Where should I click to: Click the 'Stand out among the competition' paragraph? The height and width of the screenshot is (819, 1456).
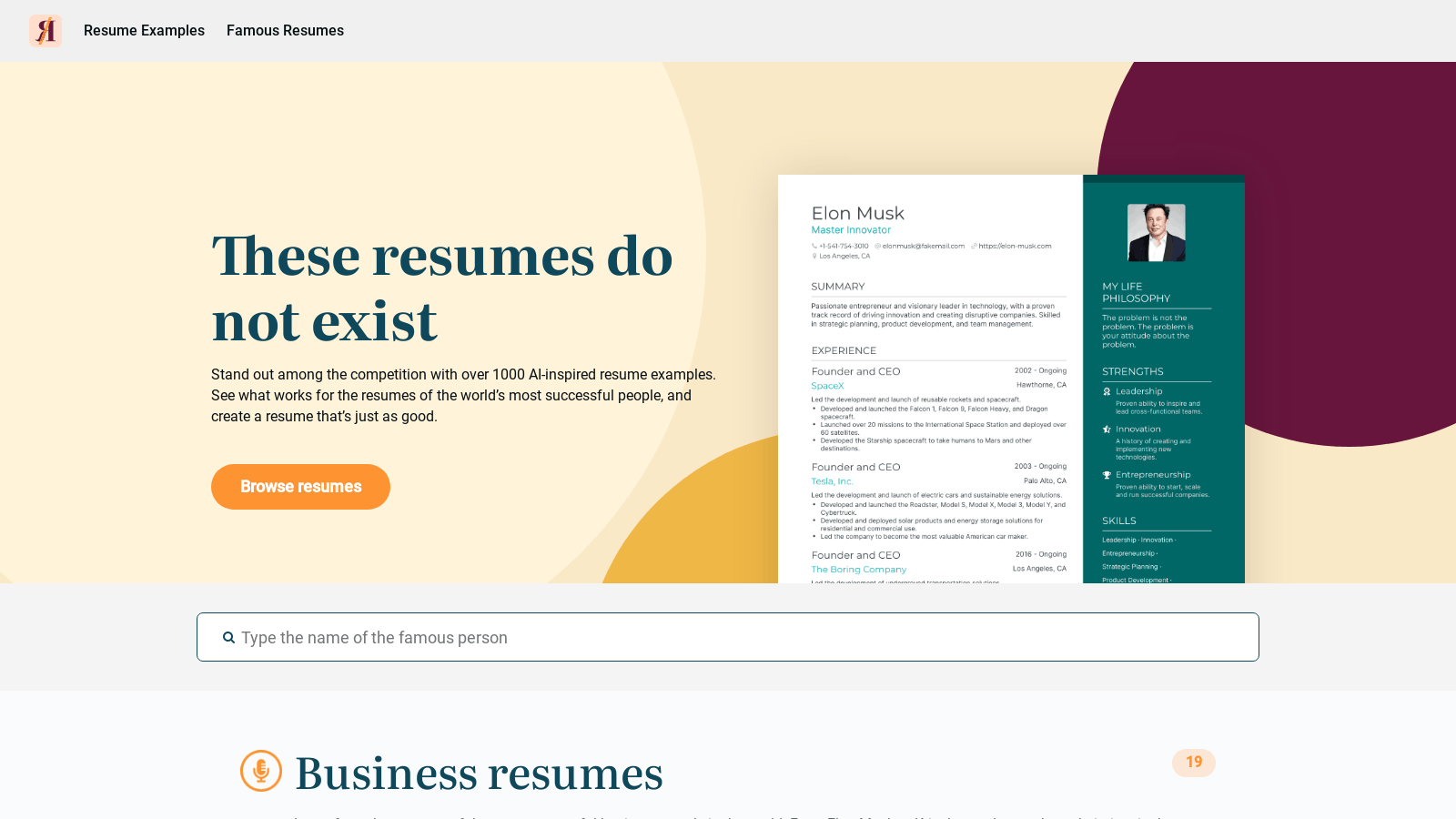click(463, 395)
